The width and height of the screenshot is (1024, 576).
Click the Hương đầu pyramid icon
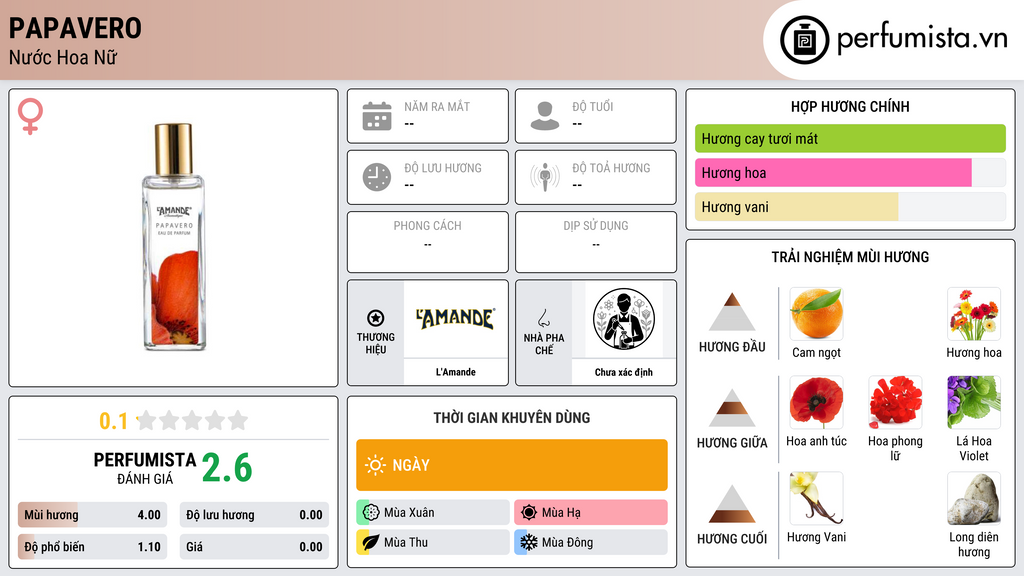point(732,312)
